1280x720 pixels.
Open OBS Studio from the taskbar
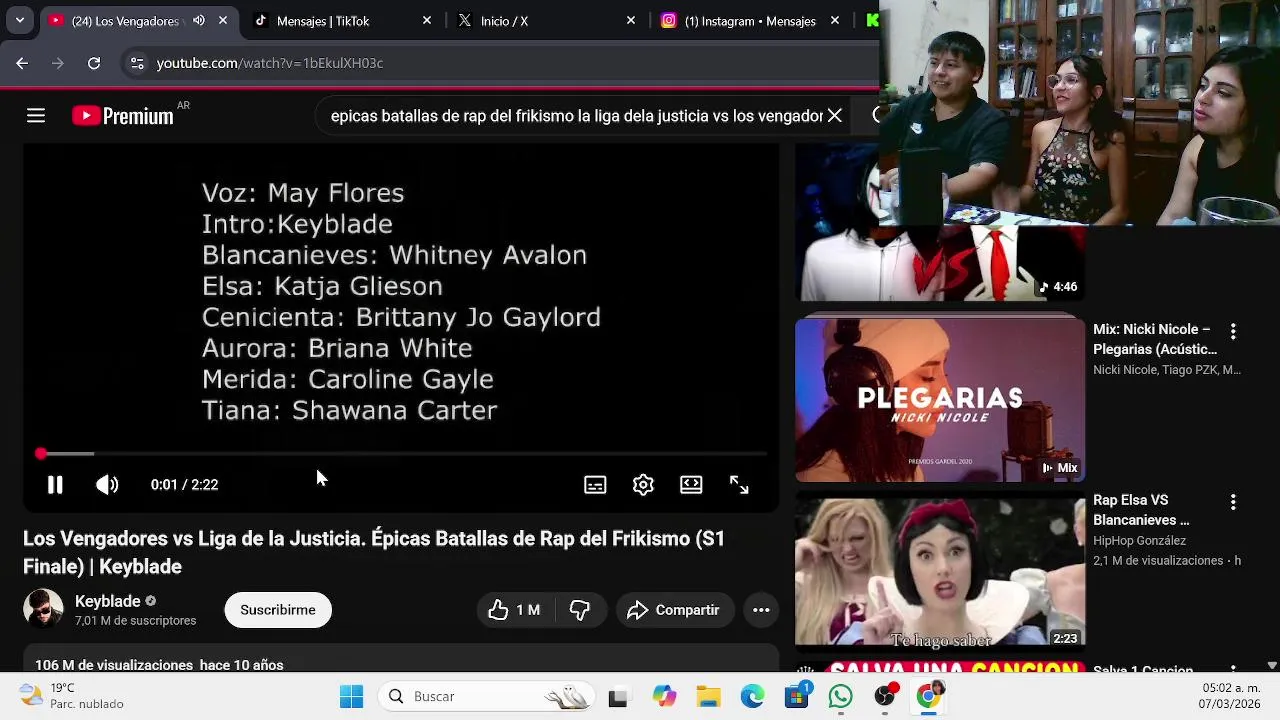click(x=885, y=696)
